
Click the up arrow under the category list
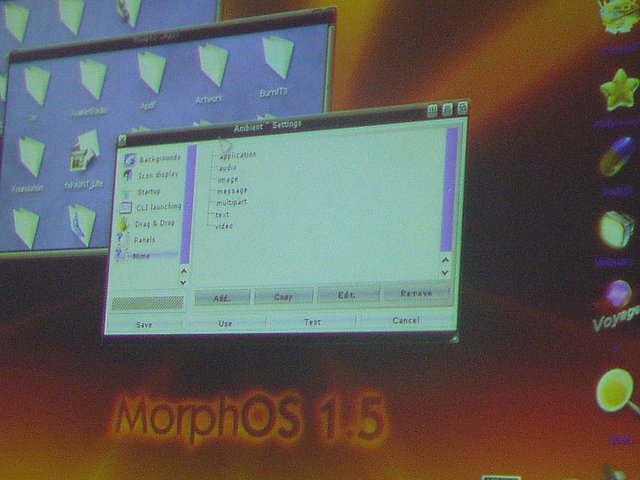coord(184,271)
